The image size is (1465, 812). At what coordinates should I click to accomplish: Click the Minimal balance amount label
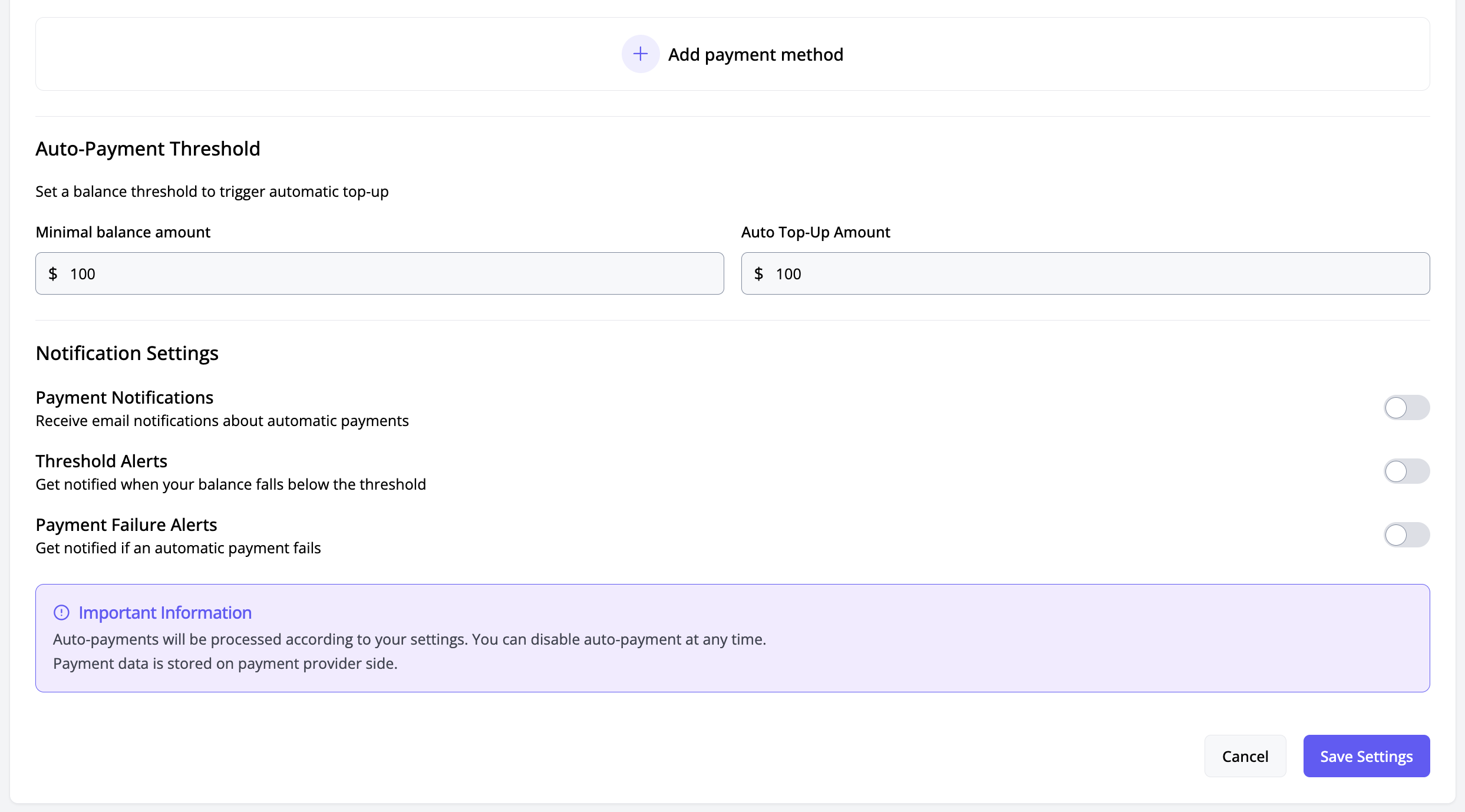pyautogui.click(x=123, y=232)
